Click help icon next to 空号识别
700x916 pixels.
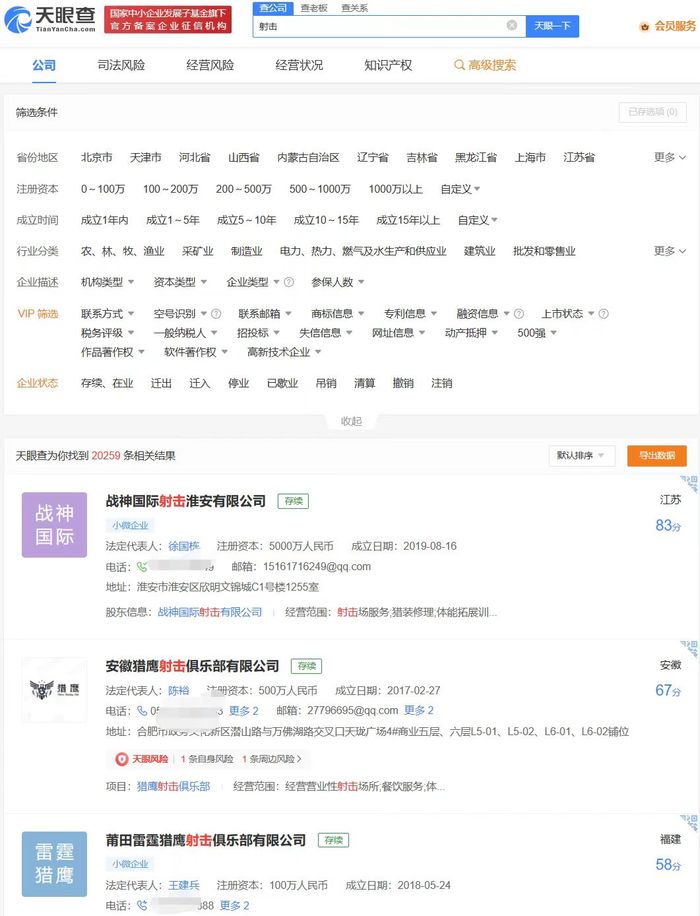coord(216,314)
